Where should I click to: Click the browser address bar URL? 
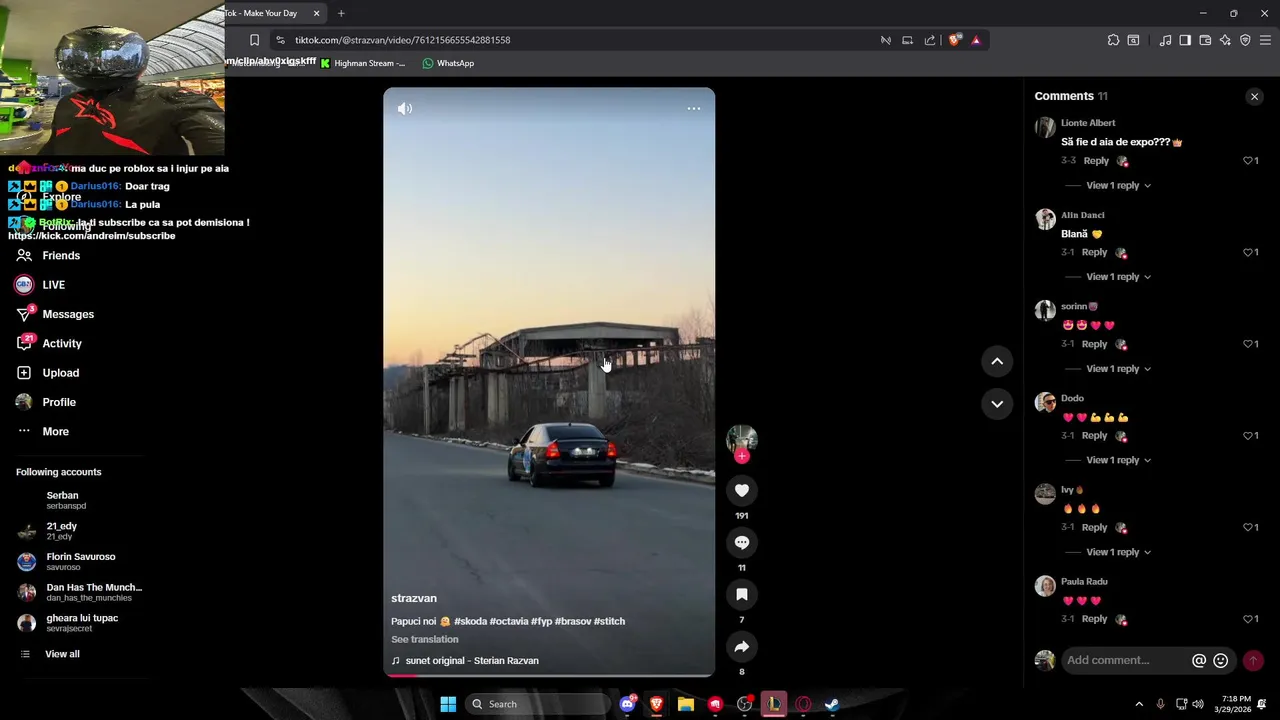click(402, 40)
